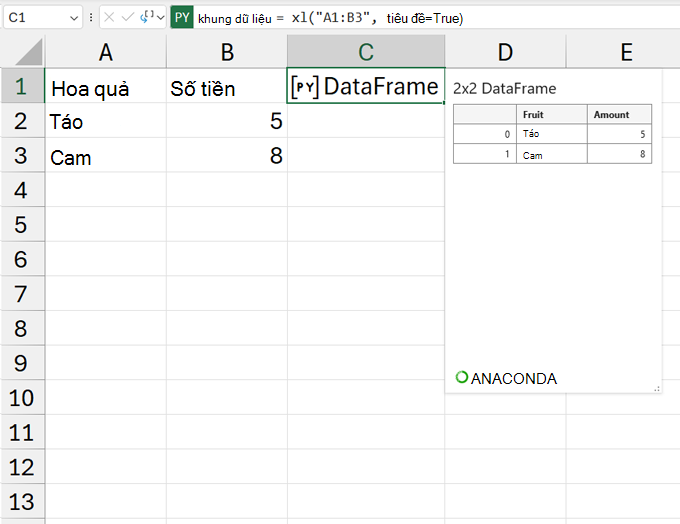Click cell A2 containing "Táo"
The width and height of the screenshot is (680, 524).
[106, 121]
